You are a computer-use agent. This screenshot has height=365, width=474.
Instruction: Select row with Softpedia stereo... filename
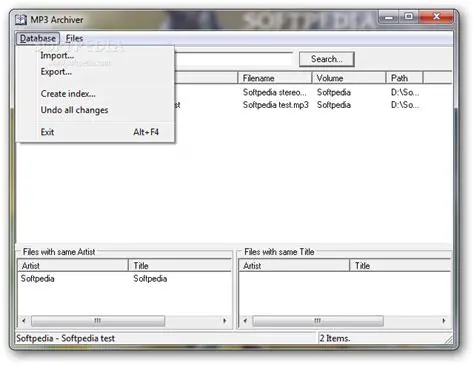click(274, 92)
